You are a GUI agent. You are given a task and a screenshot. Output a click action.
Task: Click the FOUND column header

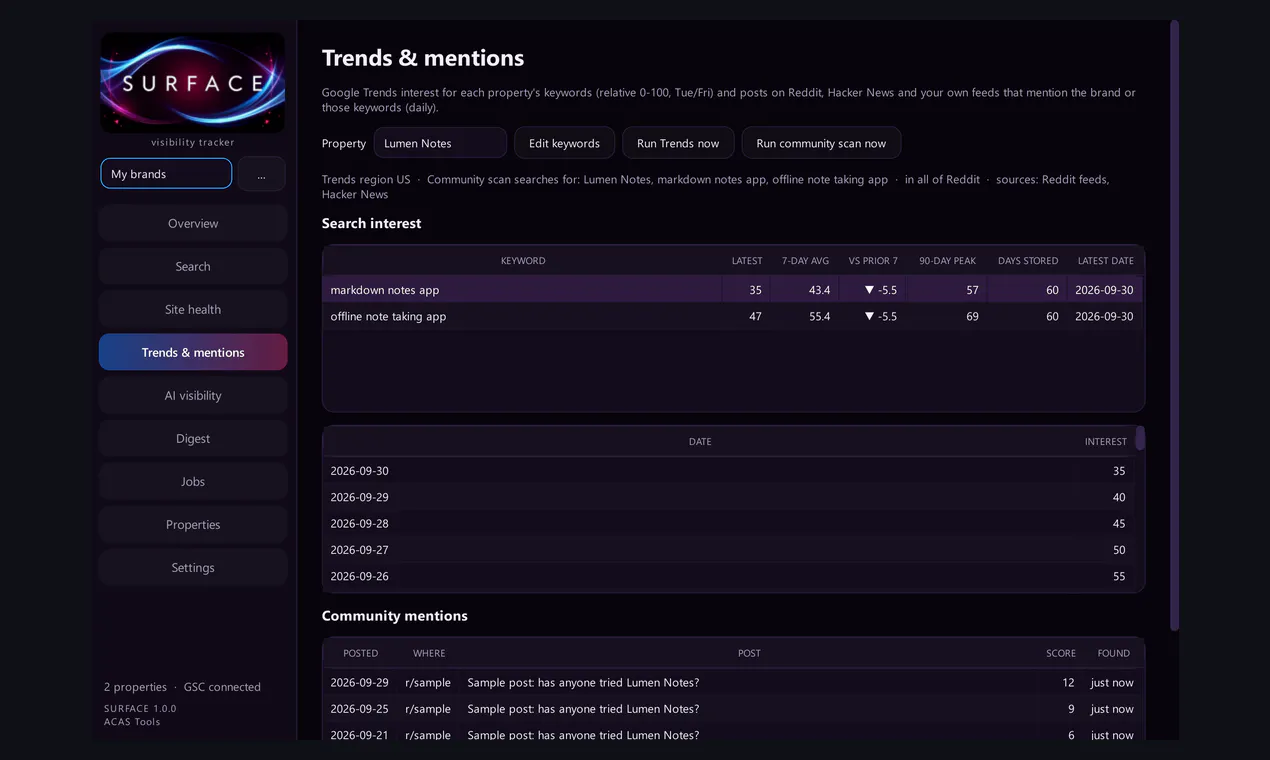(1113, 654)
